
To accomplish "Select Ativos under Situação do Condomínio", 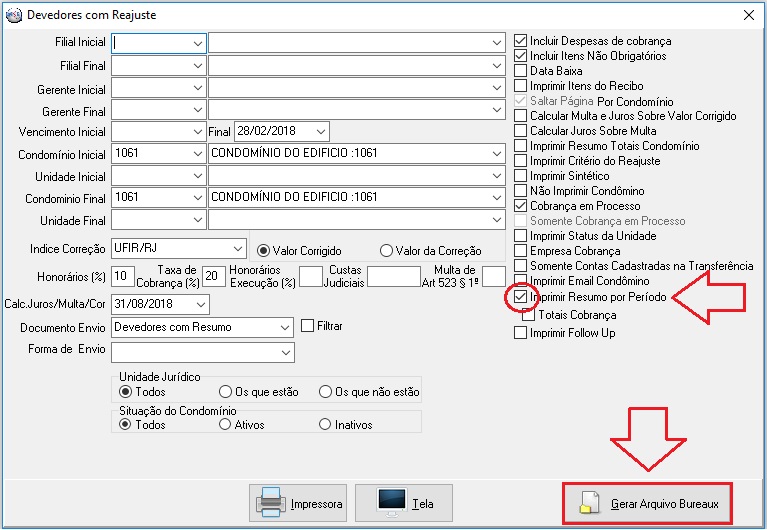I will point(225,424).
